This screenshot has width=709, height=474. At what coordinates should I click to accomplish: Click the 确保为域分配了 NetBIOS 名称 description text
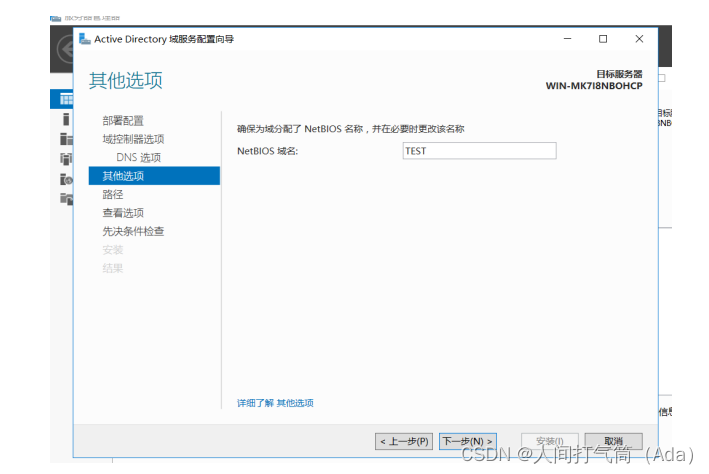[x=350, y=129]
